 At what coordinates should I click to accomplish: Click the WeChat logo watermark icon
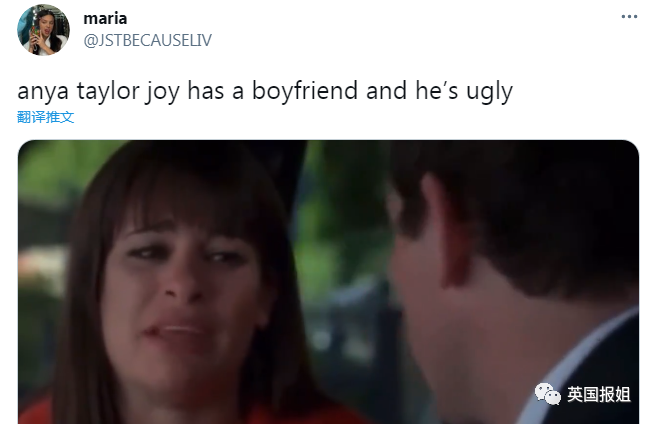pyautogui.click(x=547, y=394)
